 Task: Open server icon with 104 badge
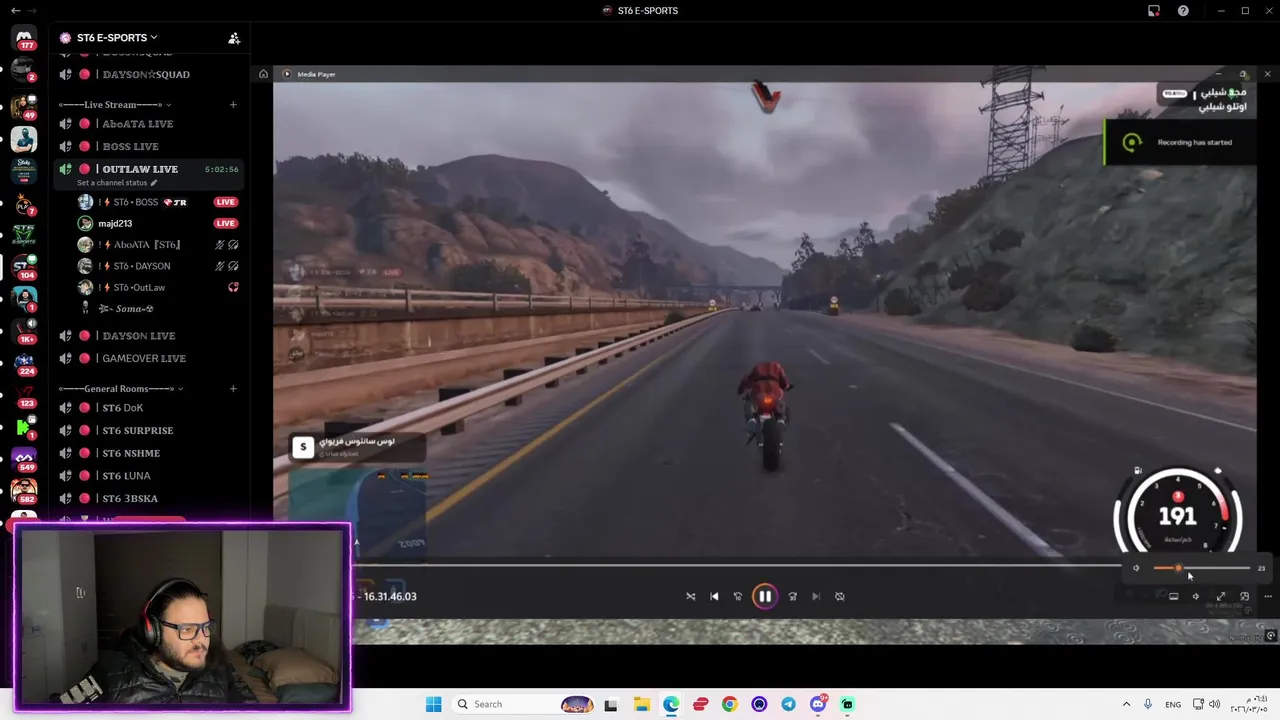(x=24, y=266)
